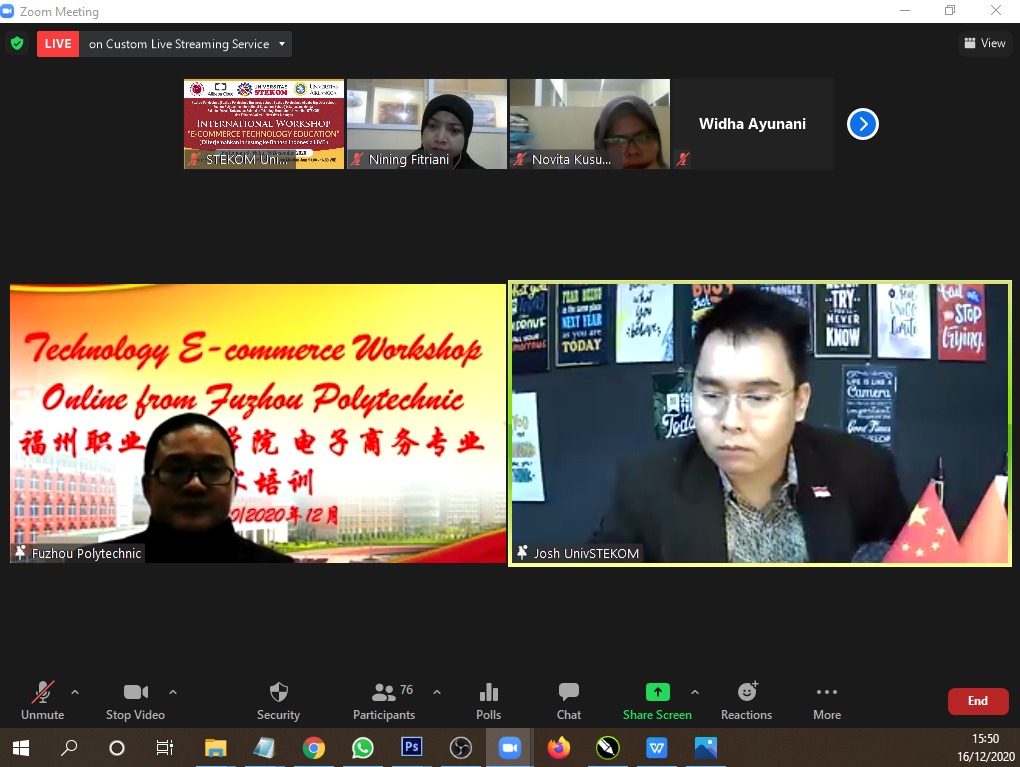
Task: Open OBS Studio from taskbar
Action: point(461,748)
